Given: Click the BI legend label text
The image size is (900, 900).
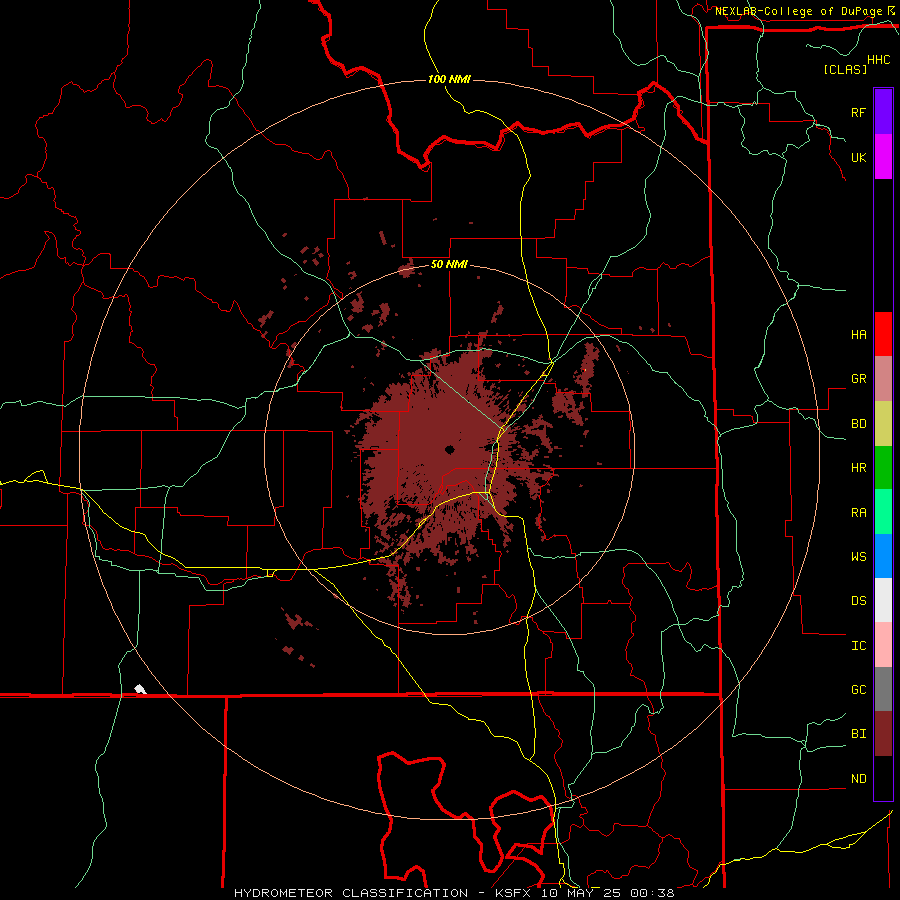Looking at the screenshot, I should (858, 734).
